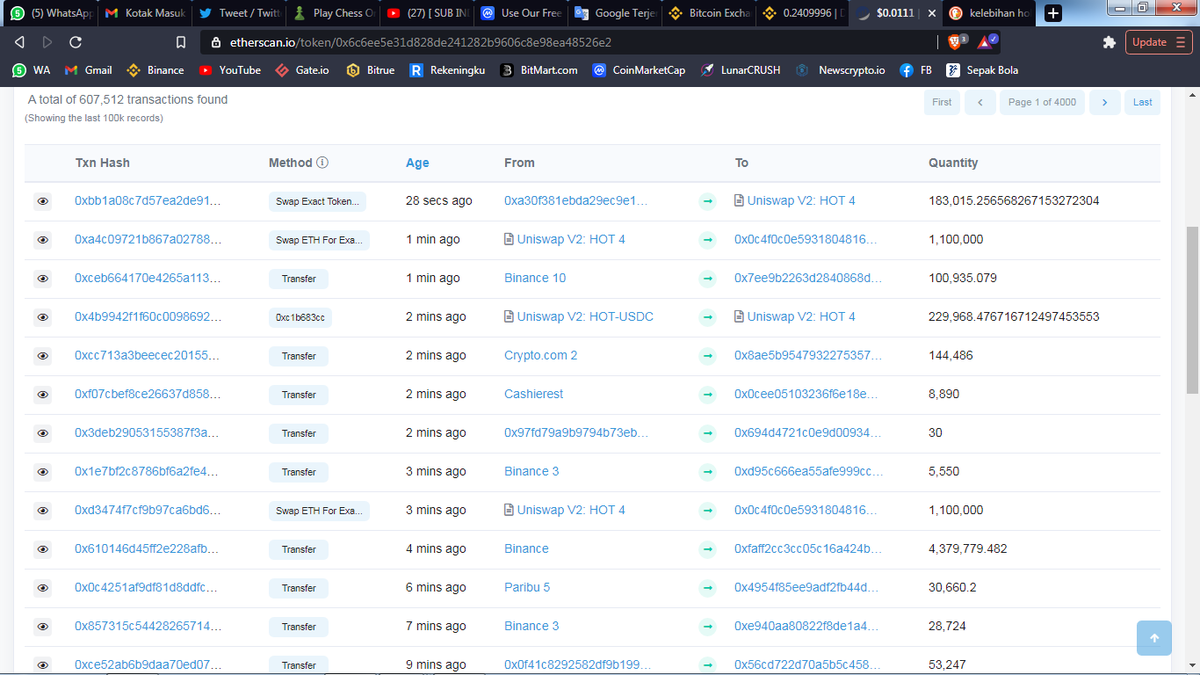Open the Gate.io bookmark
Screen dimensions: 1200x675
[x=302, y=70]
